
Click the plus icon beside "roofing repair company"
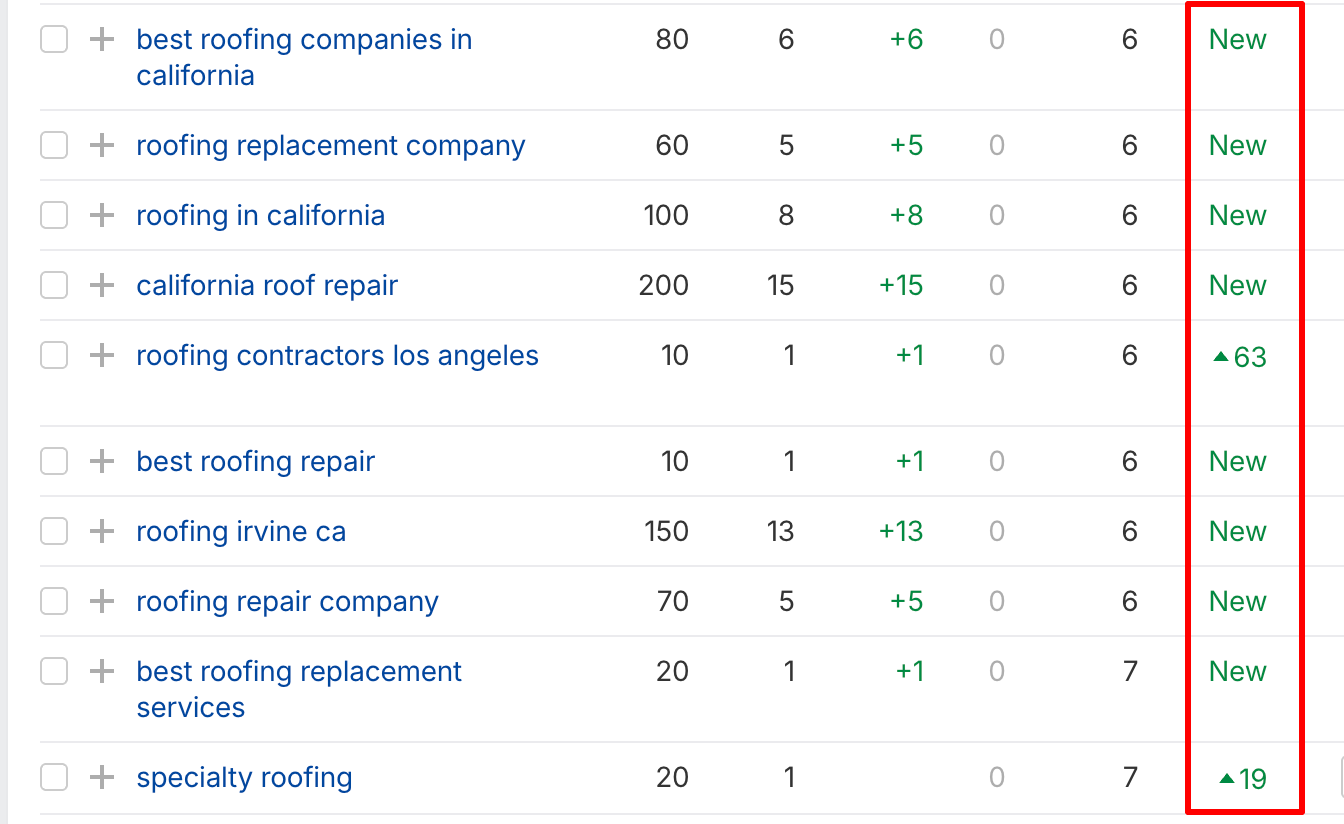coord(101,601)
